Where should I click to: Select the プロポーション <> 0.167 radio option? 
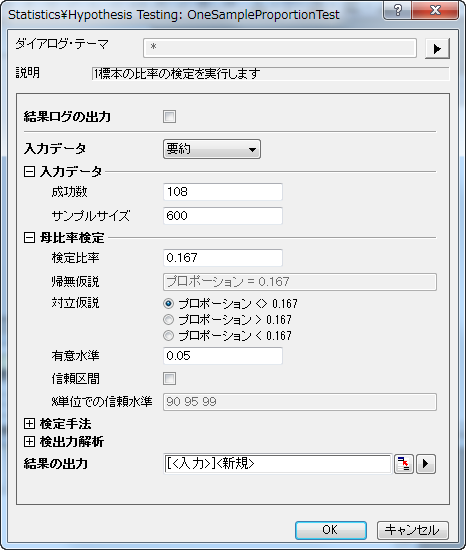[x=169, y=303]
